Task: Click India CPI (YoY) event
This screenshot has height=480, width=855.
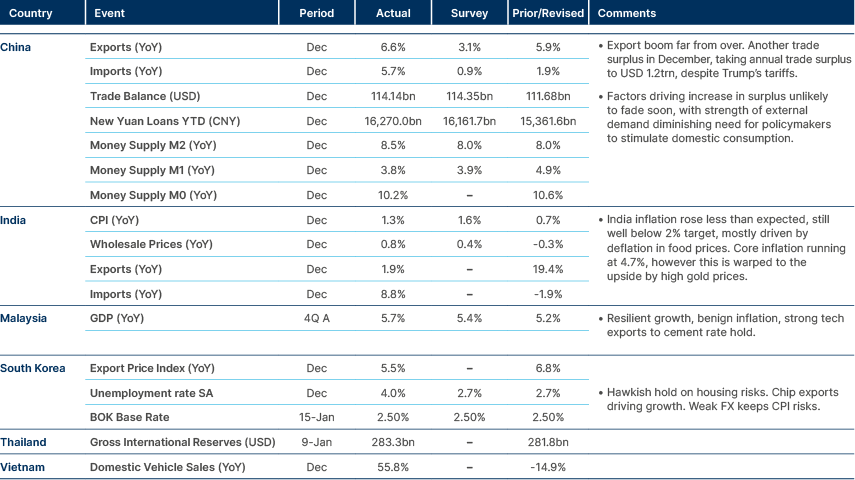Action: pos(114,220)
